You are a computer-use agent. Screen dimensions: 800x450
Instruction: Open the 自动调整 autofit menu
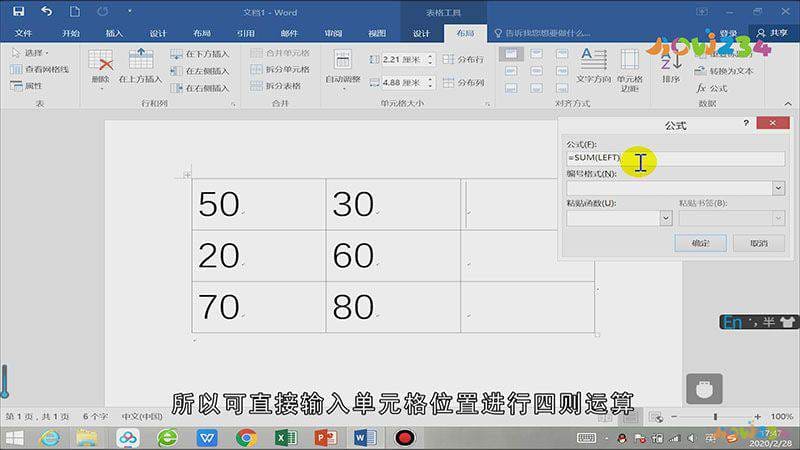[x=343, y=69]
